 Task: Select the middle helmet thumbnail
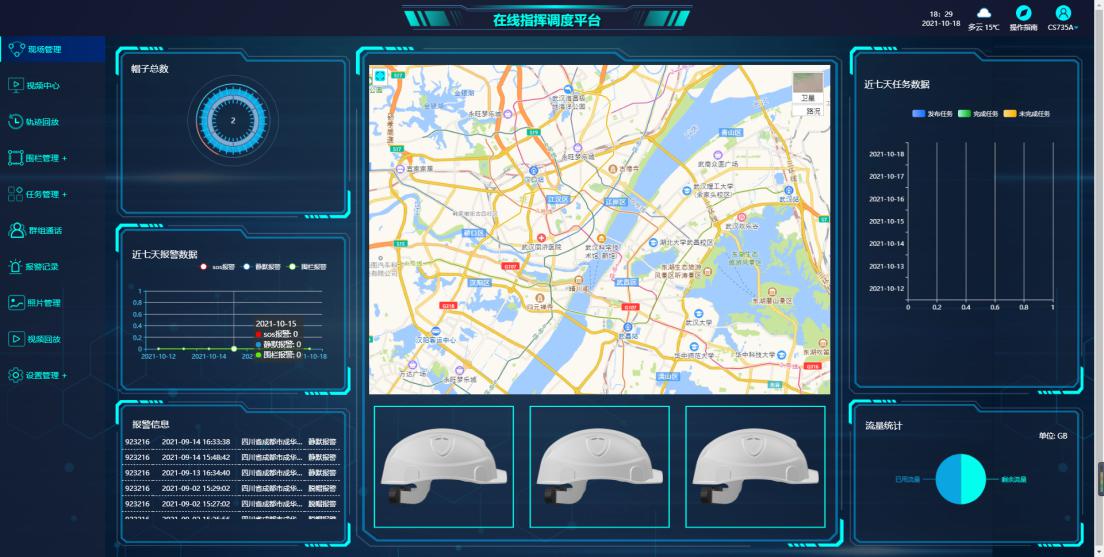pos(599,466)
